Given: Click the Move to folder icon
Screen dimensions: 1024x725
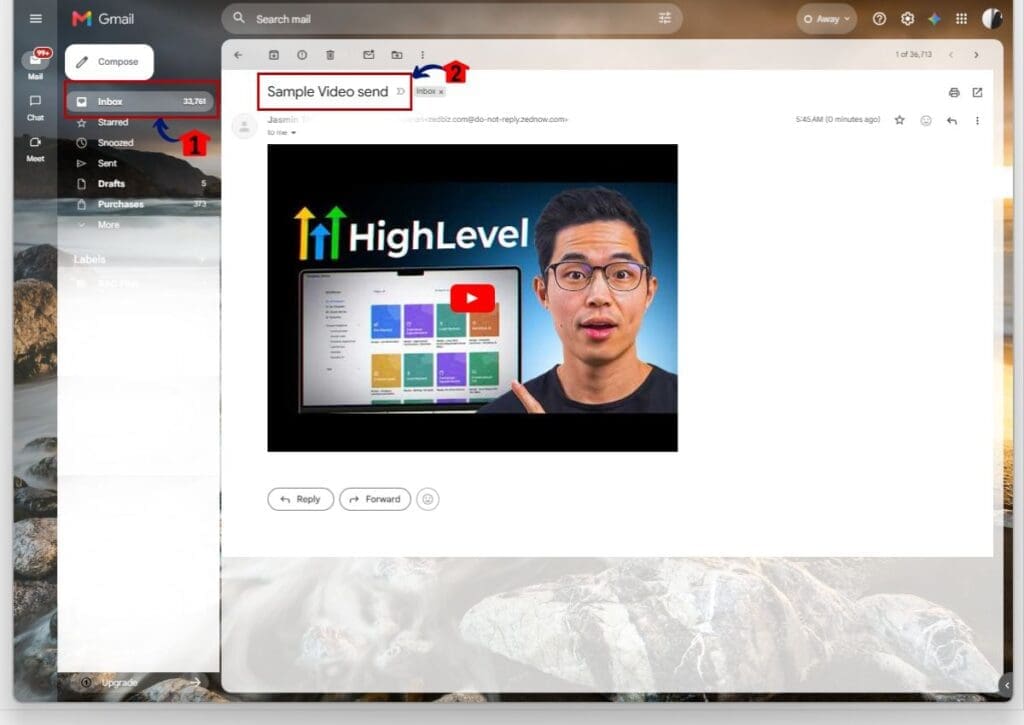Looking at the screenshot, I should (x=397, y=55).
